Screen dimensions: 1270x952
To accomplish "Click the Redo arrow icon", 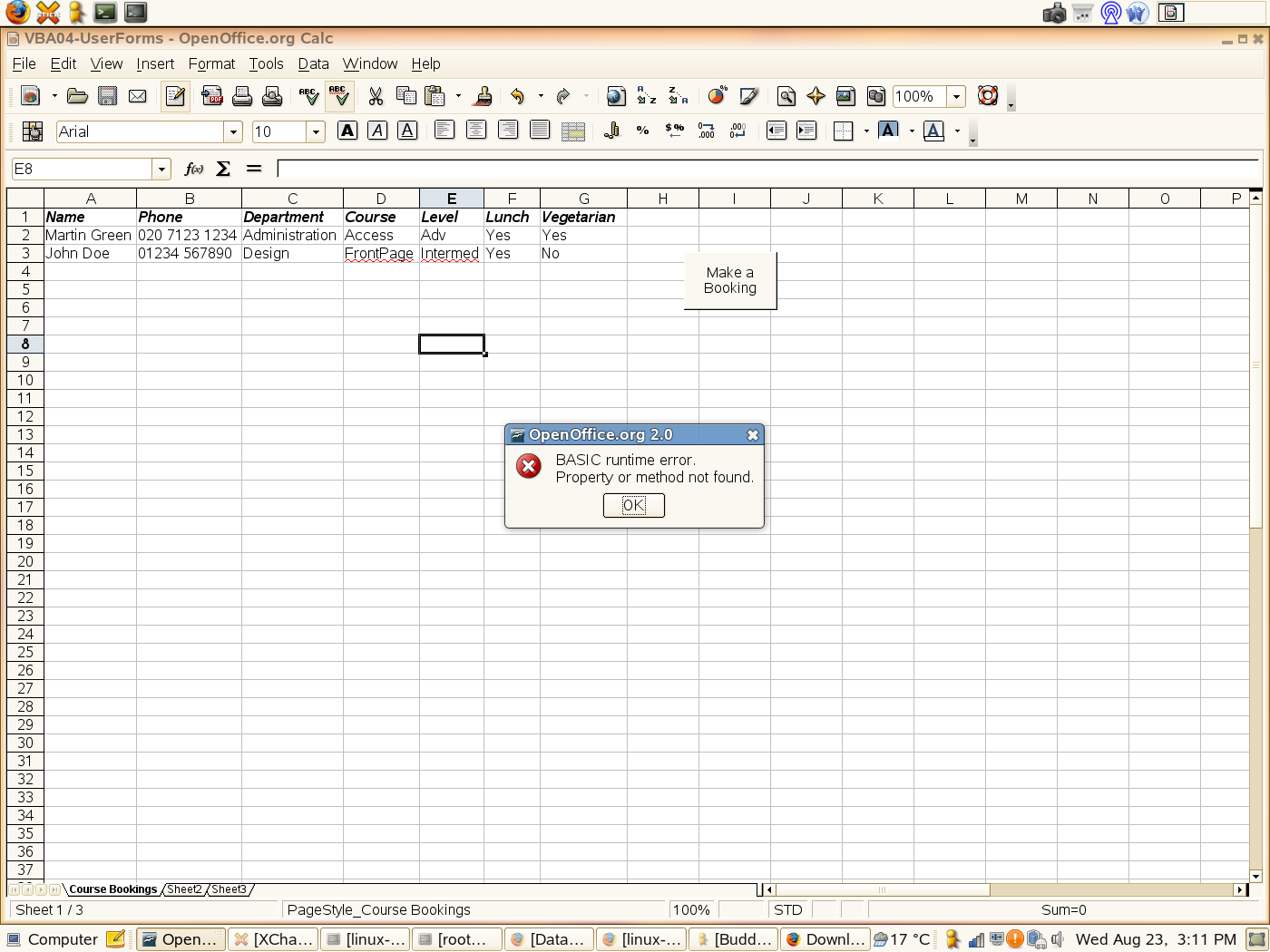I will pos(563,96).
